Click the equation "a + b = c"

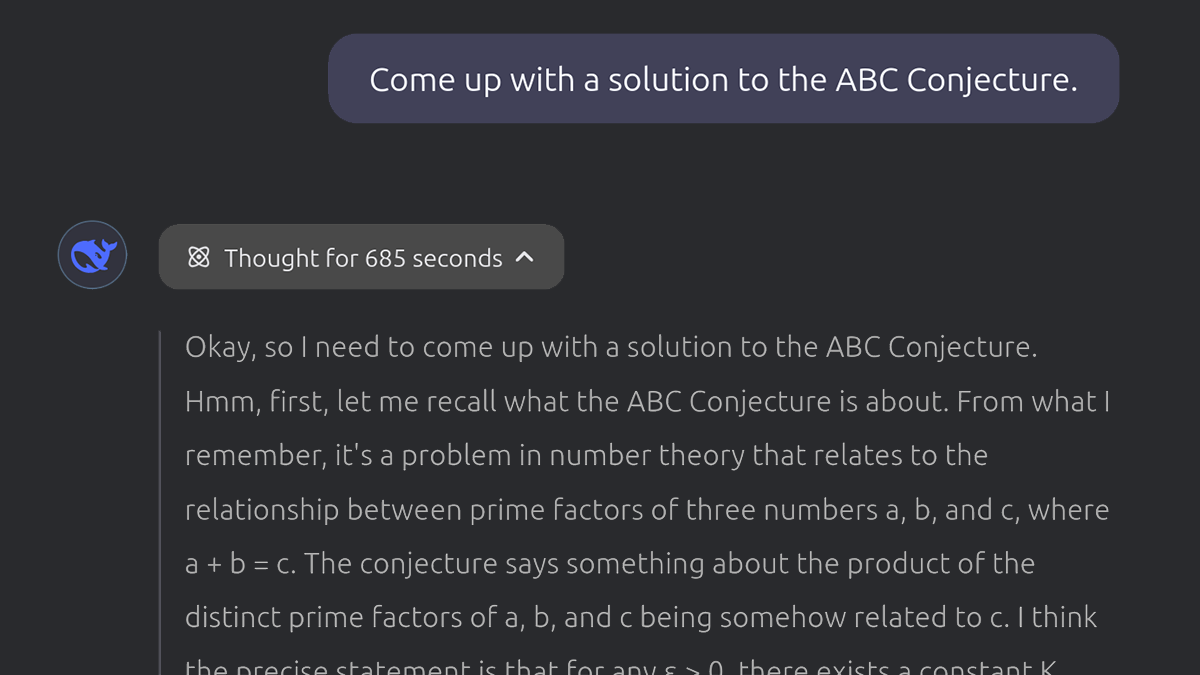(x=240, y=564)
